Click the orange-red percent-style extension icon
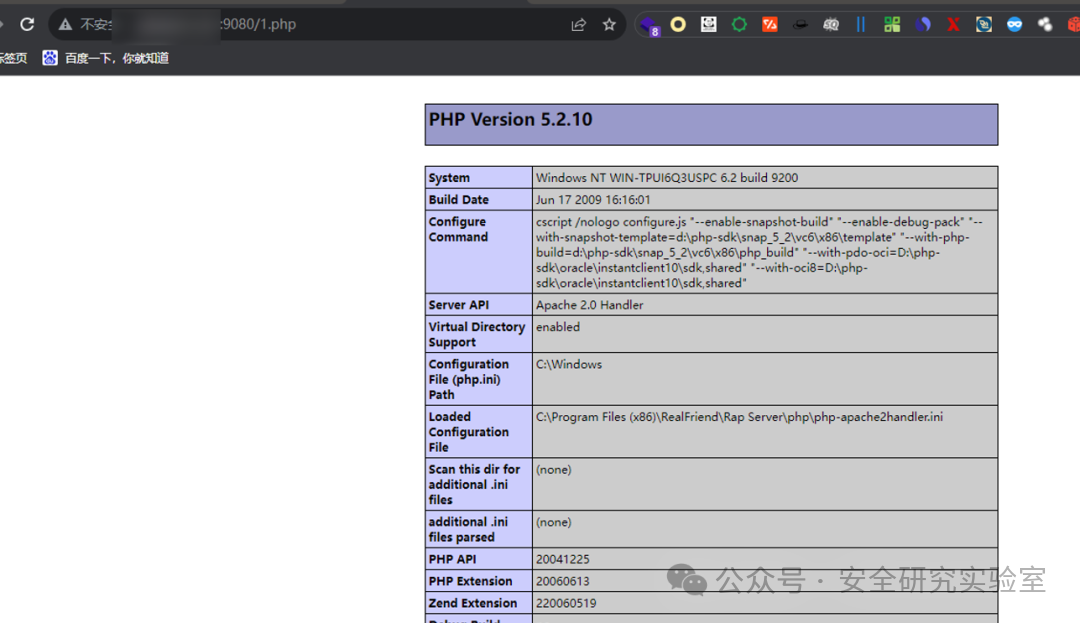This screenshot has width=1080, height=623. point(769,25)
